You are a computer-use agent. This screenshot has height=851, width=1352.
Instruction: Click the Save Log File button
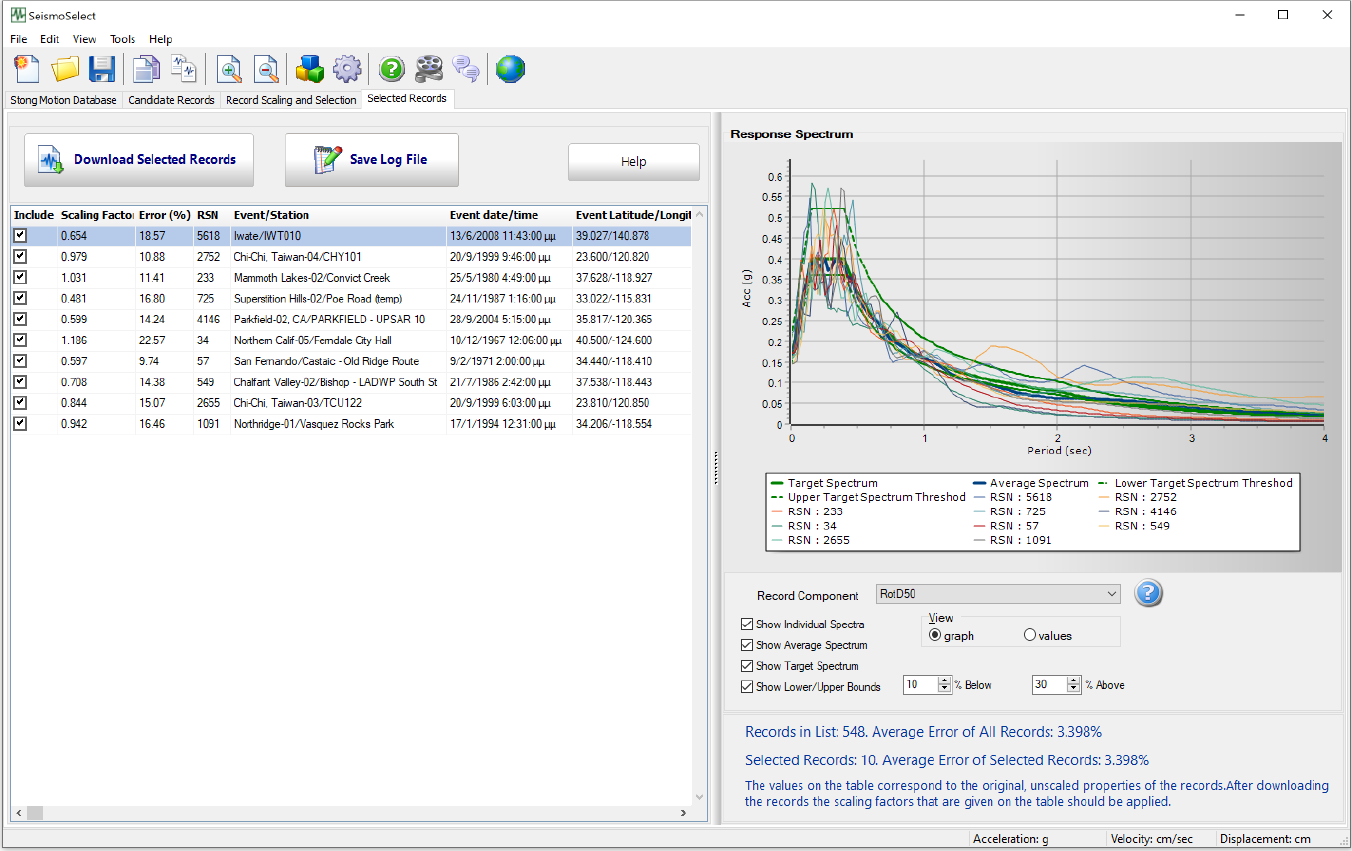372,160
